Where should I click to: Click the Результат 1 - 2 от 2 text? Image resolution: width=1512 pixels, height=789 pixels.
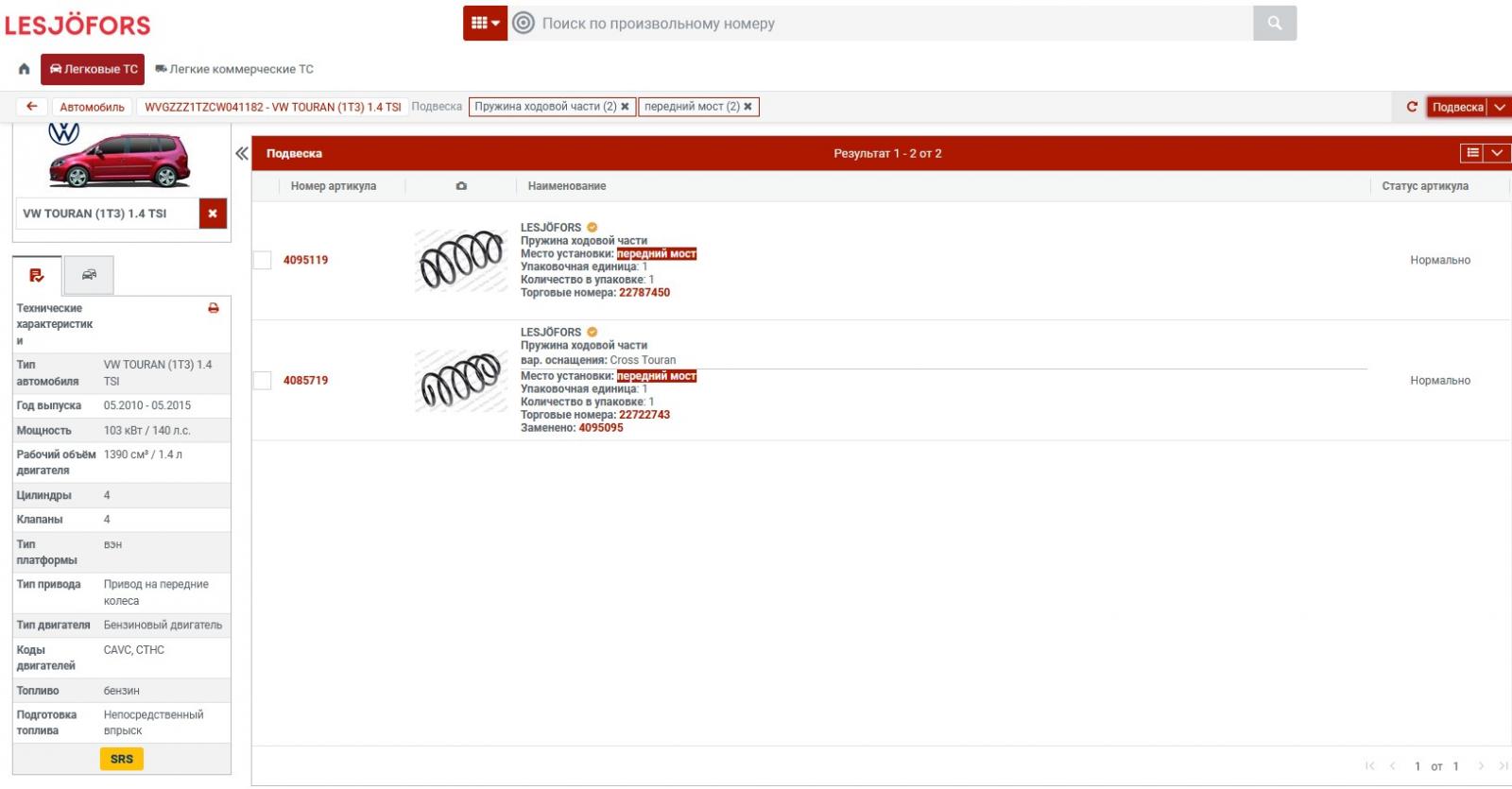pos(887,153)
